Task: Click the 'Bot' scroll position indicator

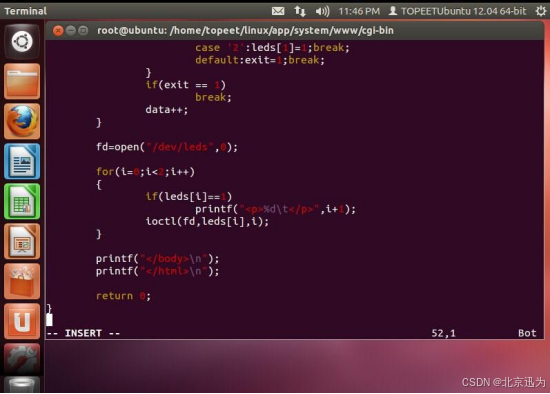Action: click(527, 333)
